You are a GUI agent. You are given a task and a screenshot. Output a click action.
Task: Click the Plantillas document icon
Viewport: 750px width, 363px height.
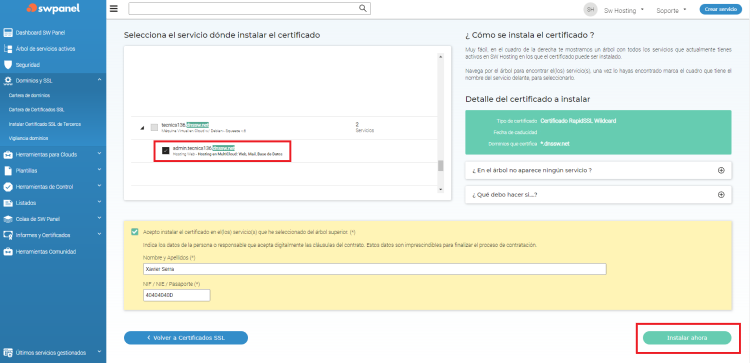tap(7, 171)
